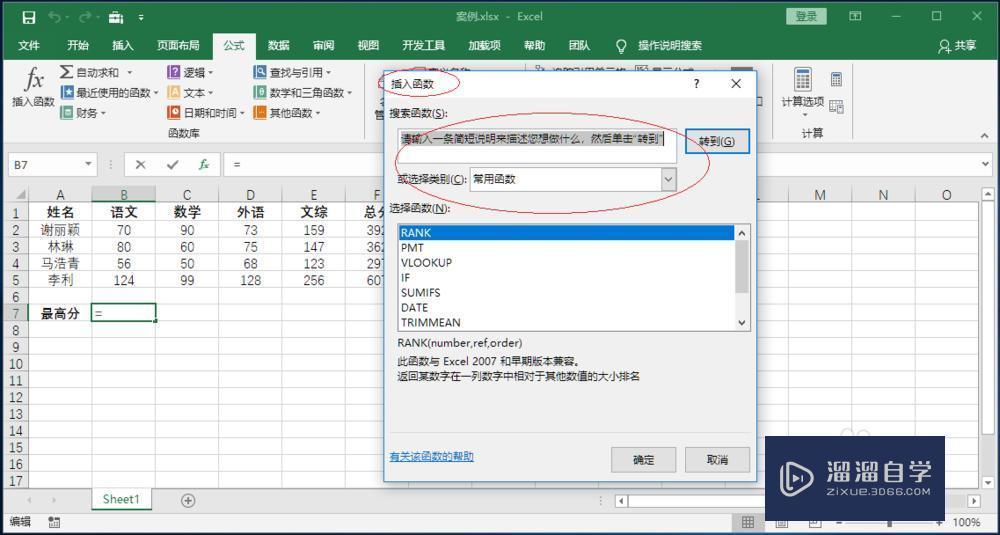This screenshot has width=1000, height=535.
Task: Cancel the formula bar entry (X icon)
Action: click(x=141, y=165)
